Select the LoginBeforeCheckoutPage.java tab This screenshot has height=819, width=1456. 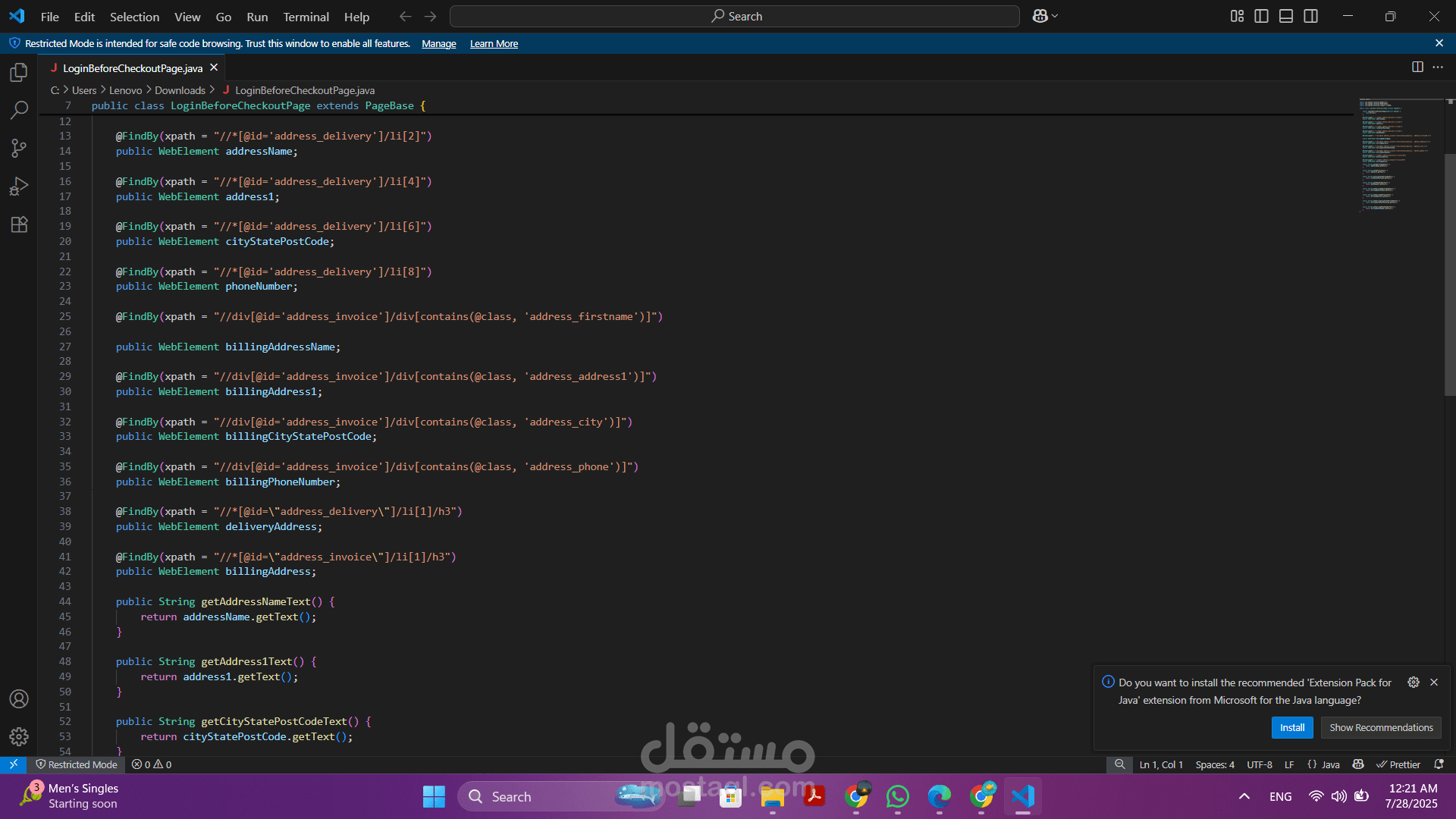click(133, 68)
